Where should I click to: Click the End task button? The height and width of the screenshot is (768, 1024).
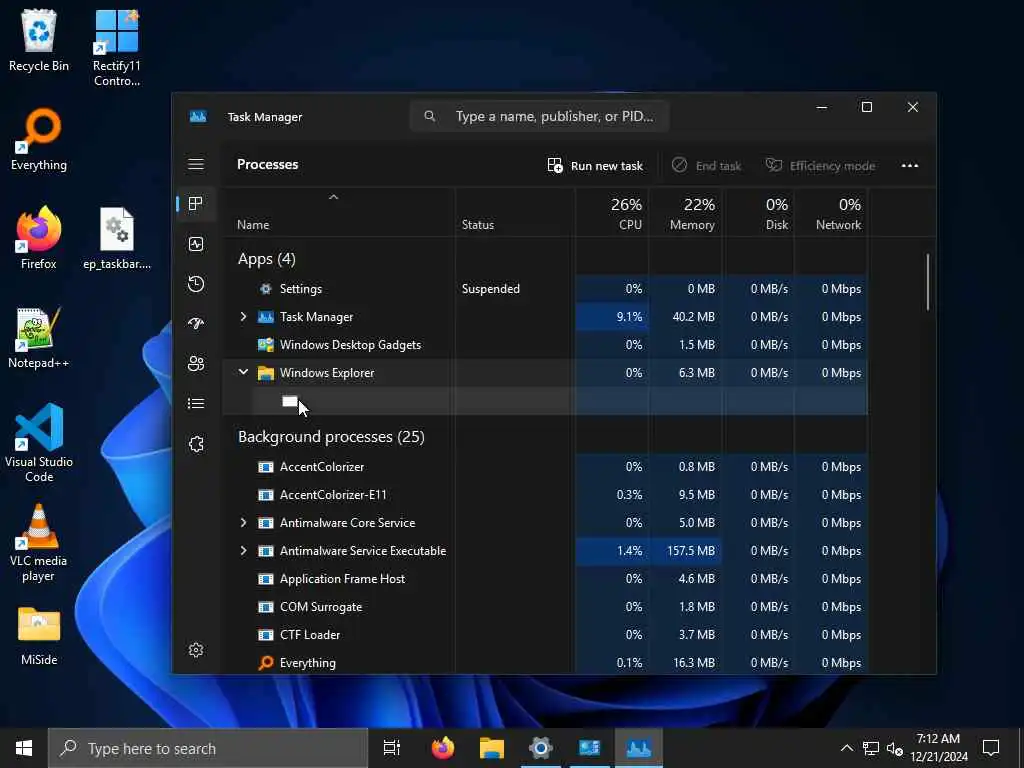(706, 165)
